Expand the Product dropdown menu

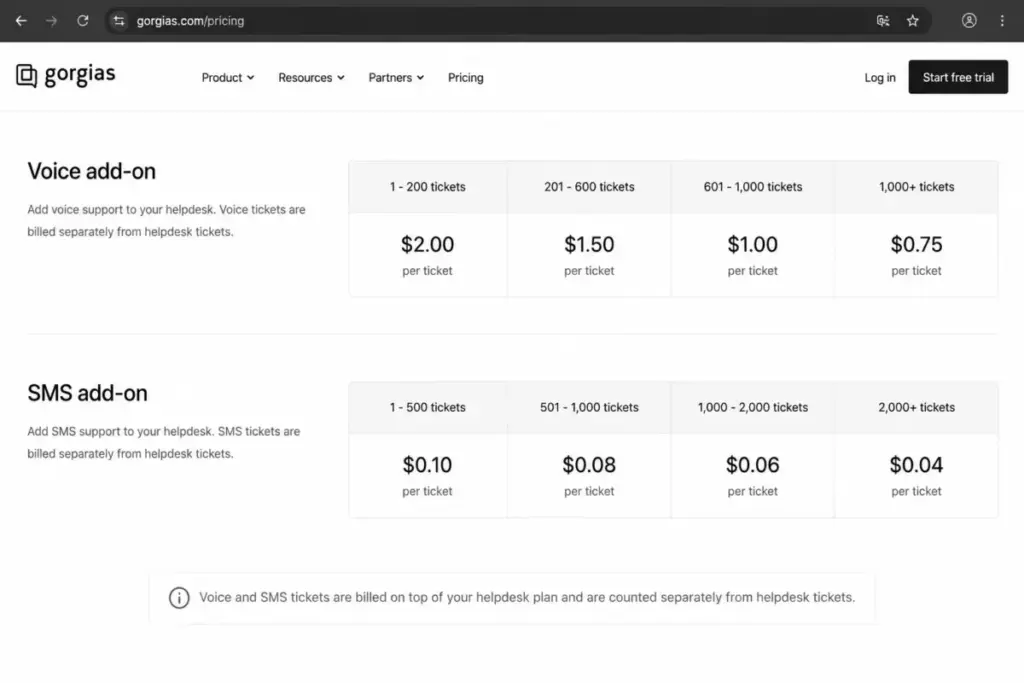(228, 78)
